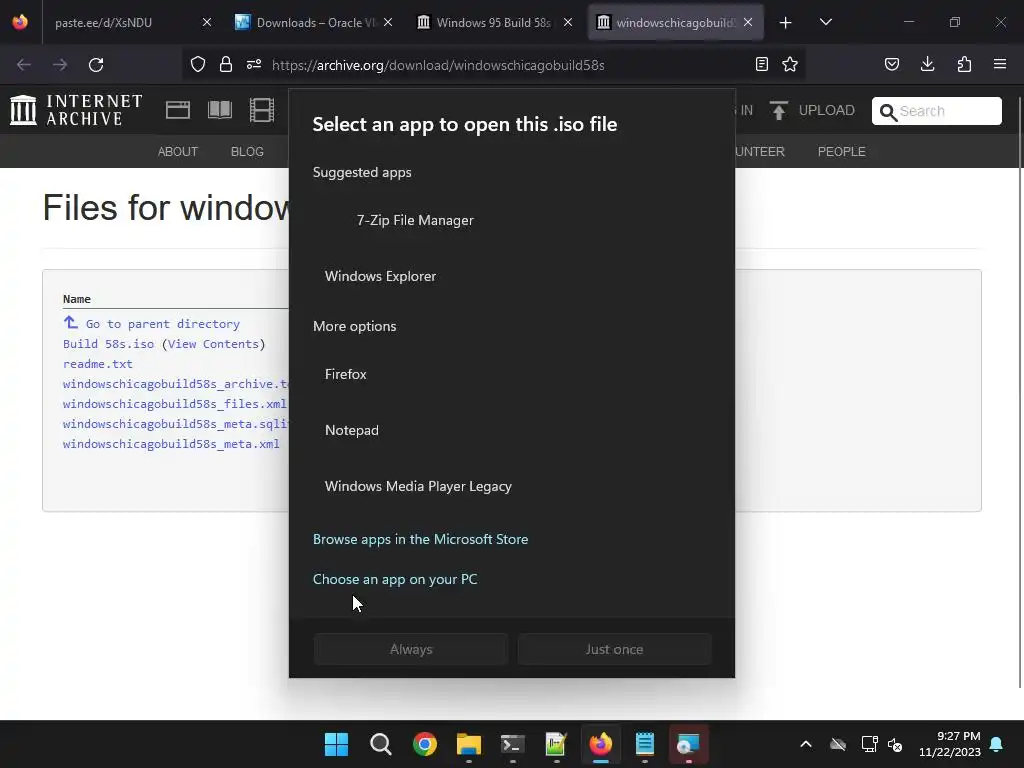Open PEOPLE in archive navigation
Image resolution: width=1024 pixels, height=768 pixels.
(842, 152)
